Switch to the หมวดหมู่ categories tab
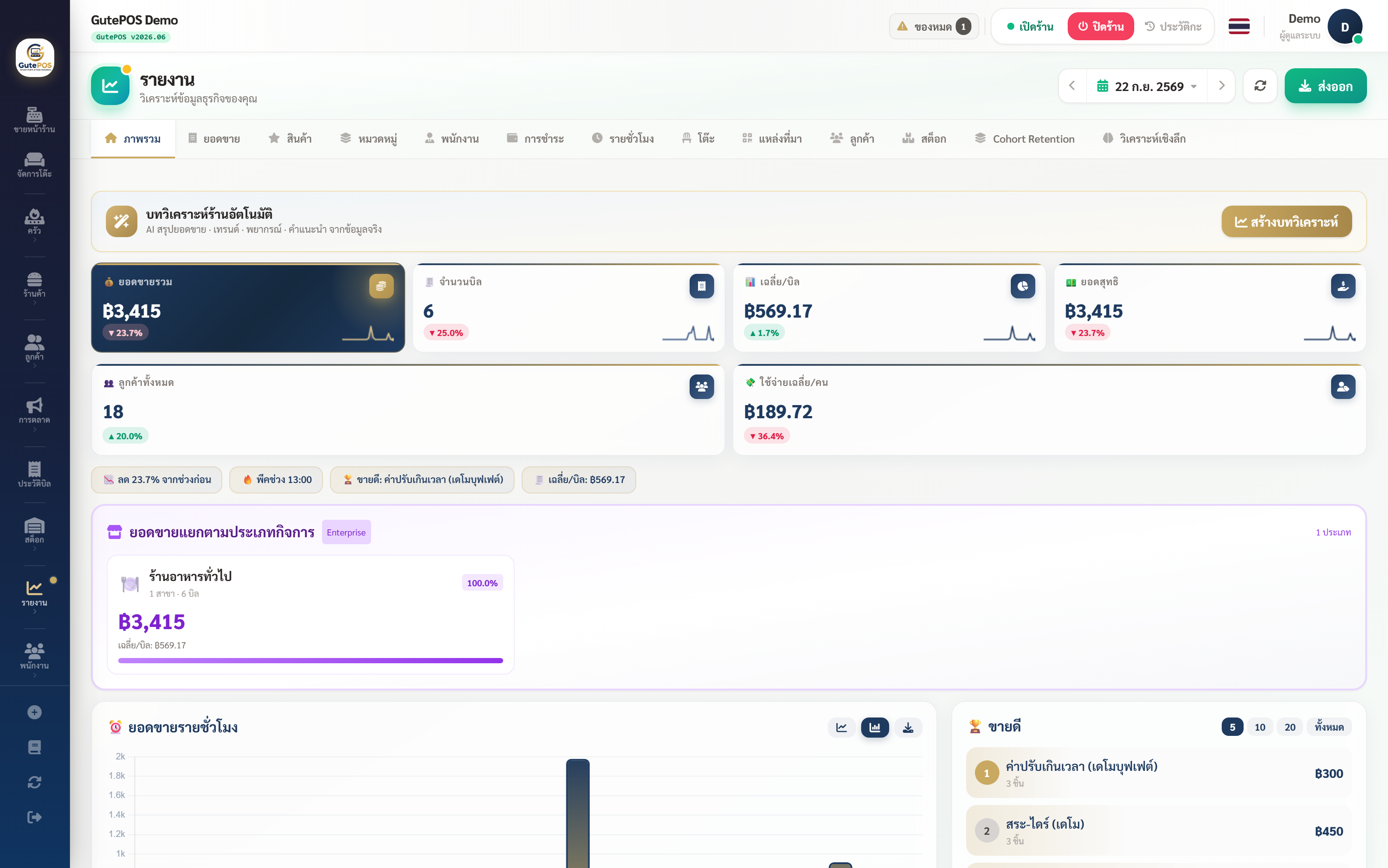 [x=368, y=138]
